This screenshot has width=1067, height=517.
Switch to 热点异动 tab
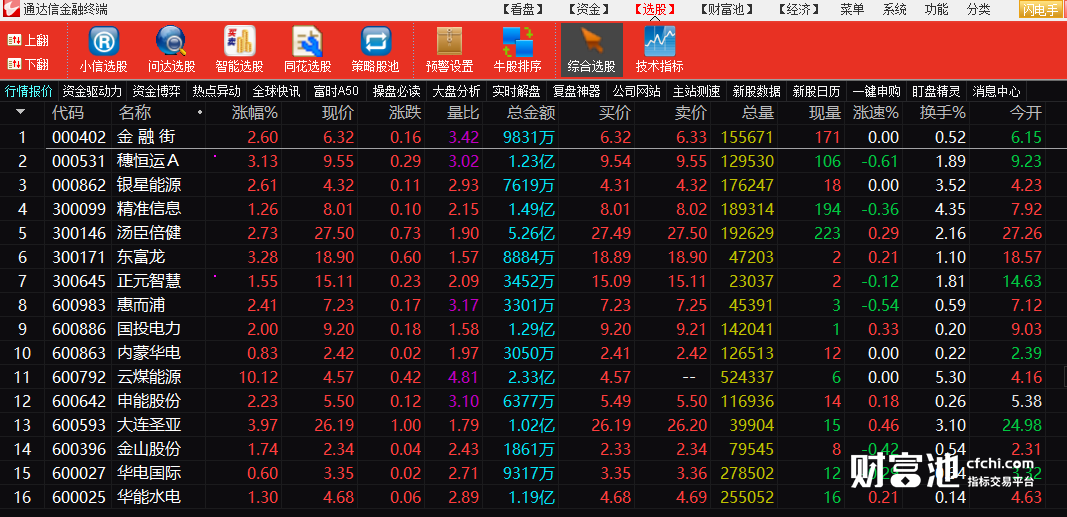(x=216, y=92)
